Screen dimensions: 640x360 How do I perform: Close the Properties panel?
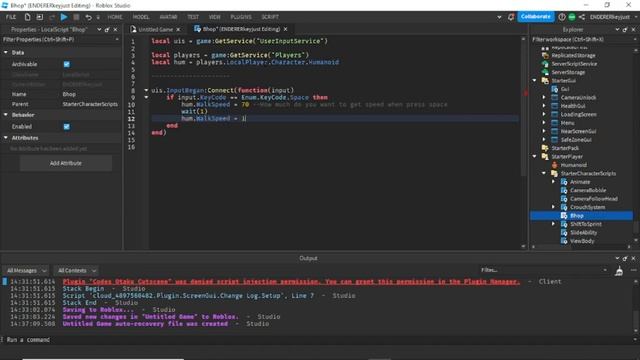(116, 30)
